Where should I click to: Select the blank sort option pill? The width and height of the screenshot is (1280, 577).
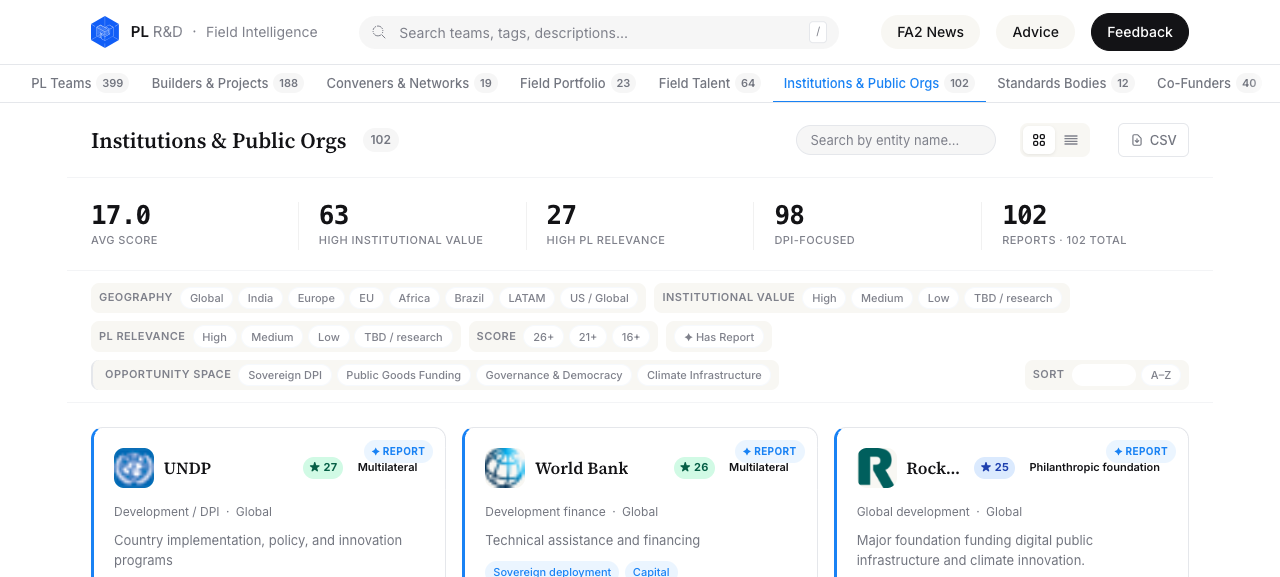click(1104, 375)
